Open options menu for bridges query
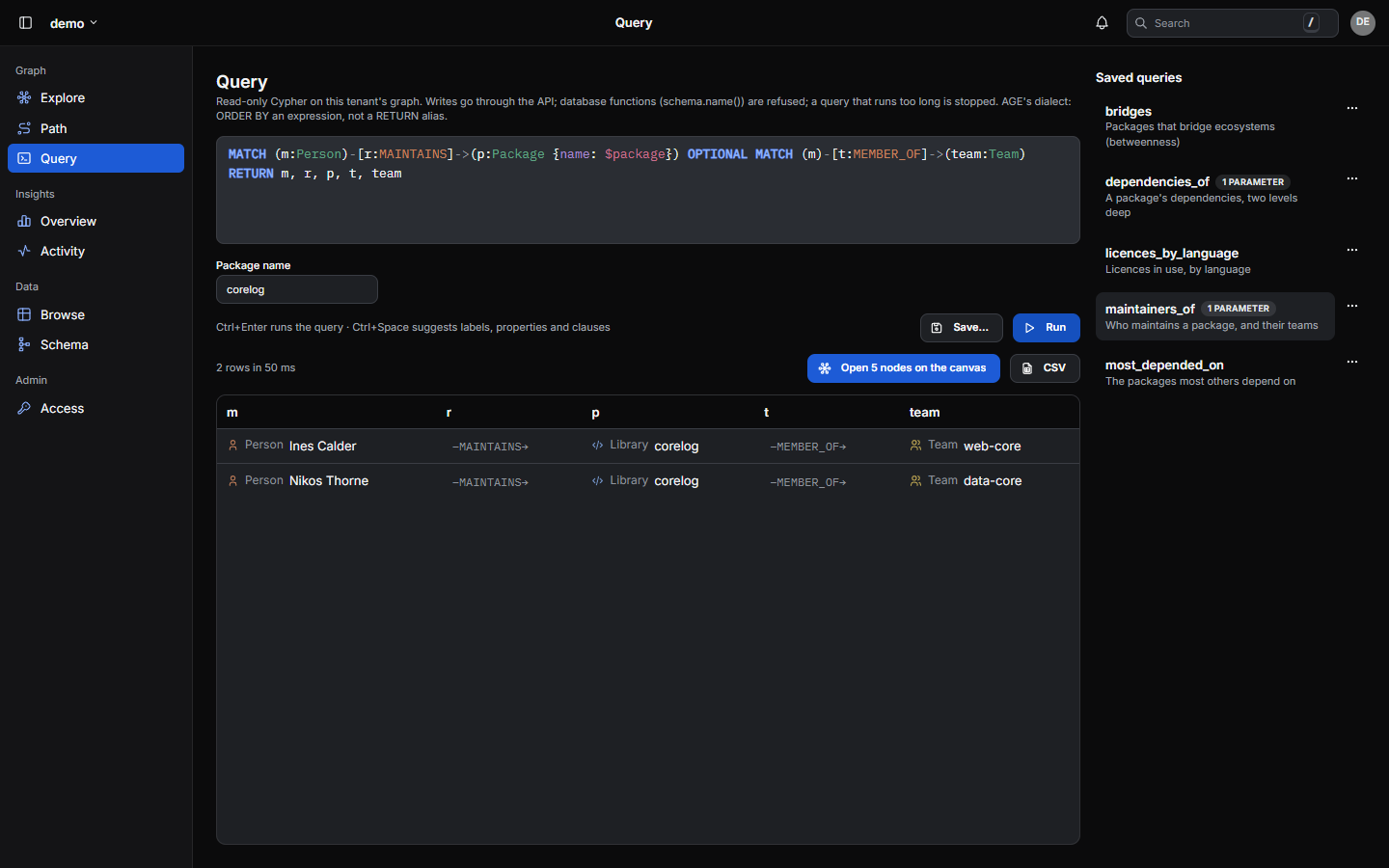Image resolution: width=1389 pixels, height=868 pixels. (x=1352, y=108)
